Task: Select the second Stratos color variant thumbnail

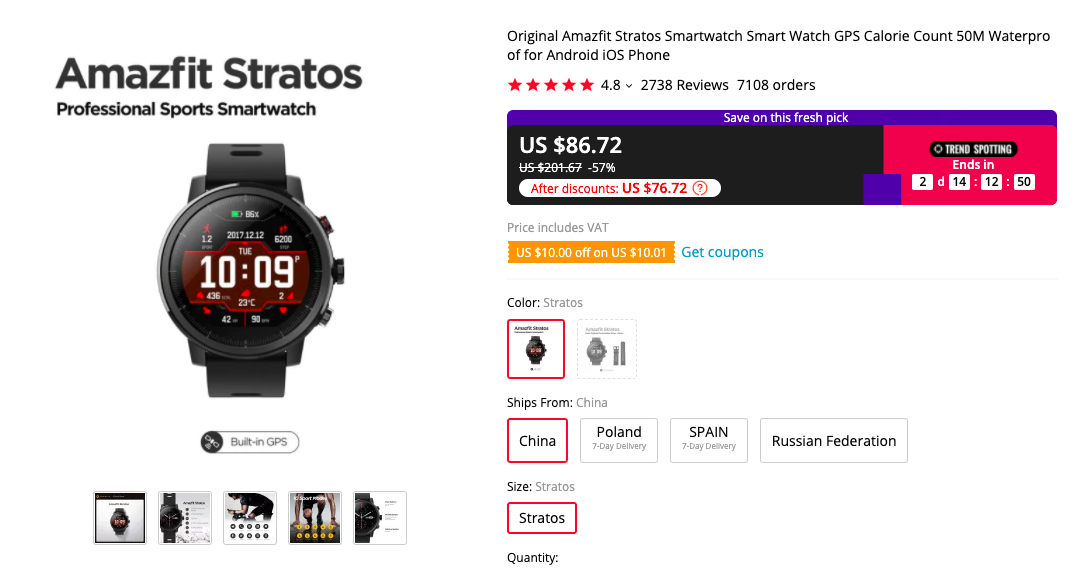Action: [606, 348]
